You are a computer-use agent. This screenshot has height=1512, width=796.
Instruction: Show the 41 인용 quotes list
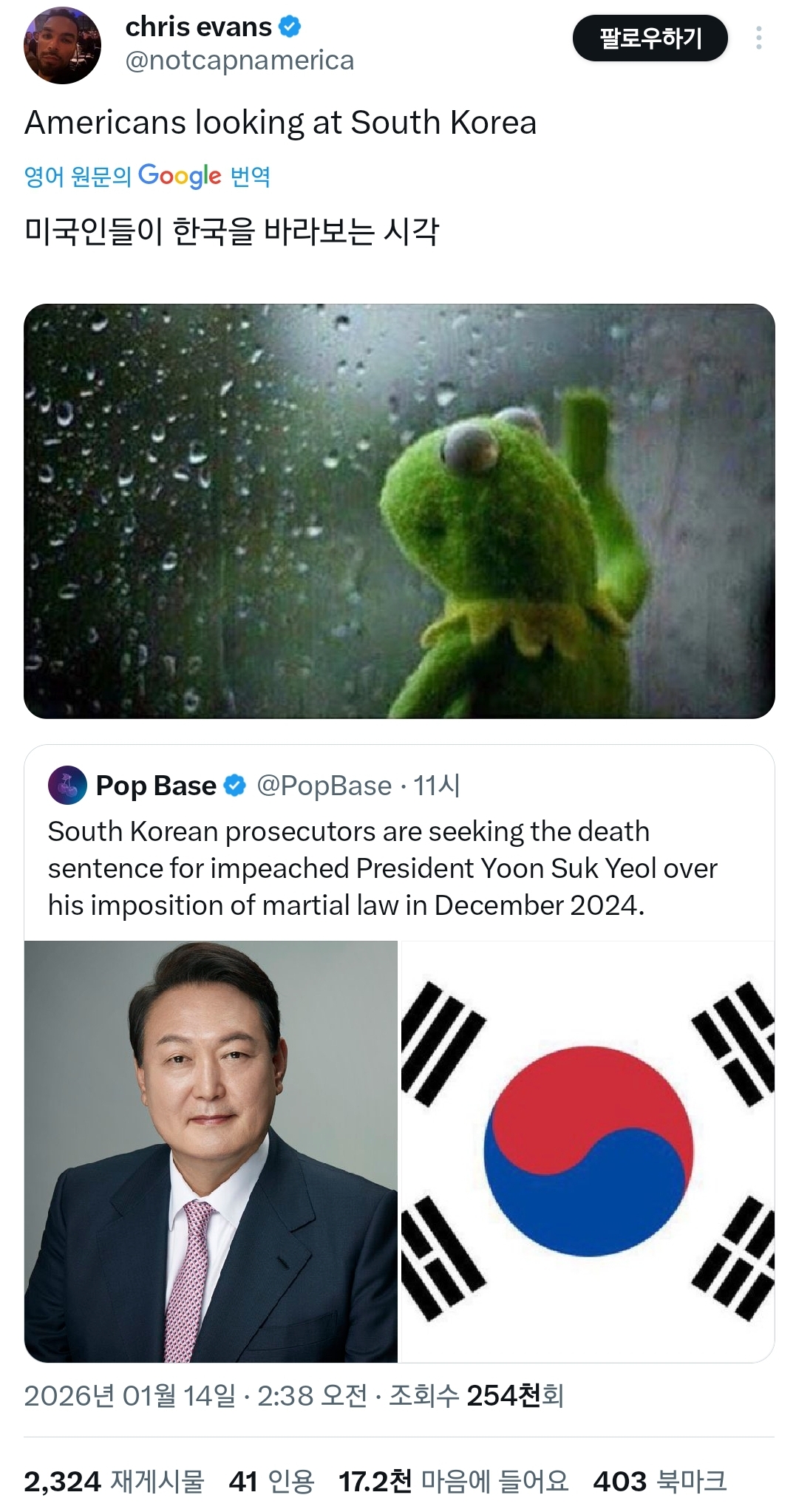[272, 1482]
